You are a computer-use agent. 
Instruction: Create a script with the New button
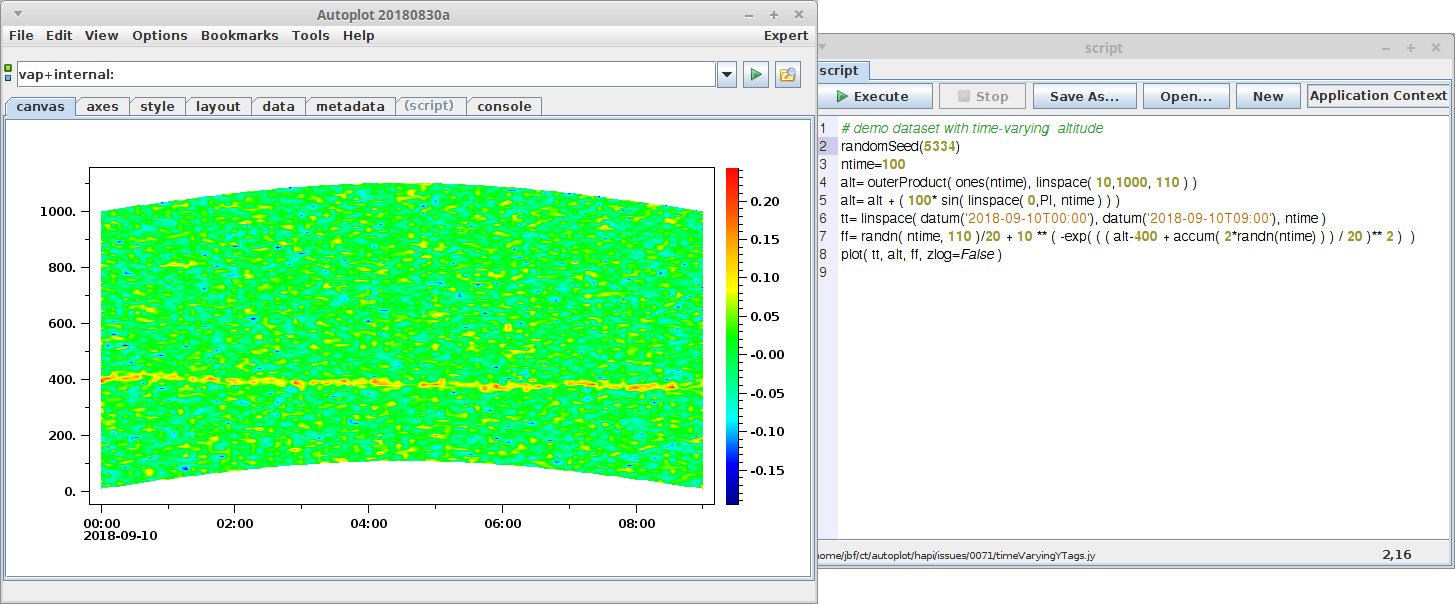pos(1267,96)
